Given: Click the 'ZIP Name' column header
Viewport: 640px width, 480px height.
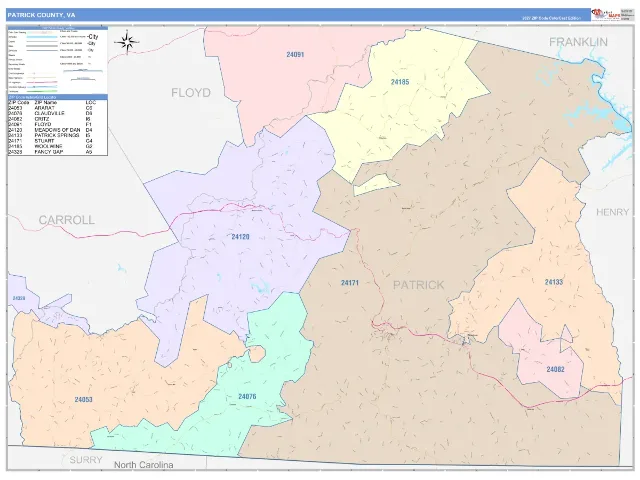Looking at the screenshot, I should coord(46,103).
